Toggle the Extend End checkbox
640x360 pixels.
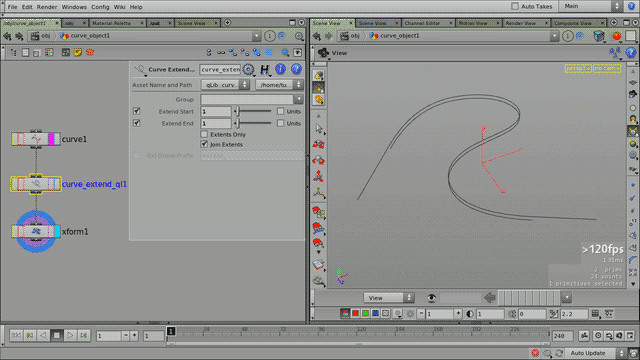pos(137,123)
